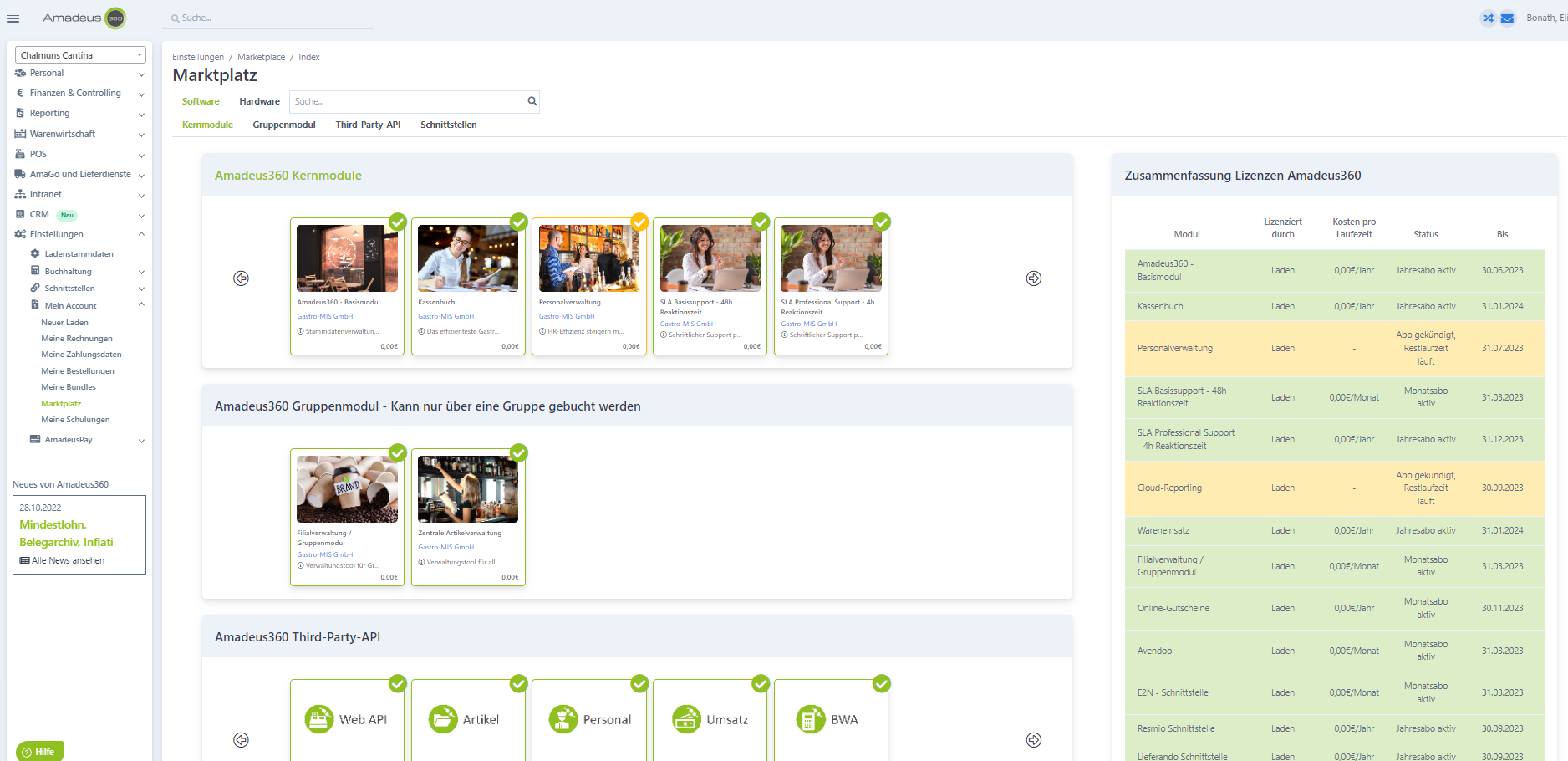Open the Mindestlohn news headline

(x=66, y=534)
